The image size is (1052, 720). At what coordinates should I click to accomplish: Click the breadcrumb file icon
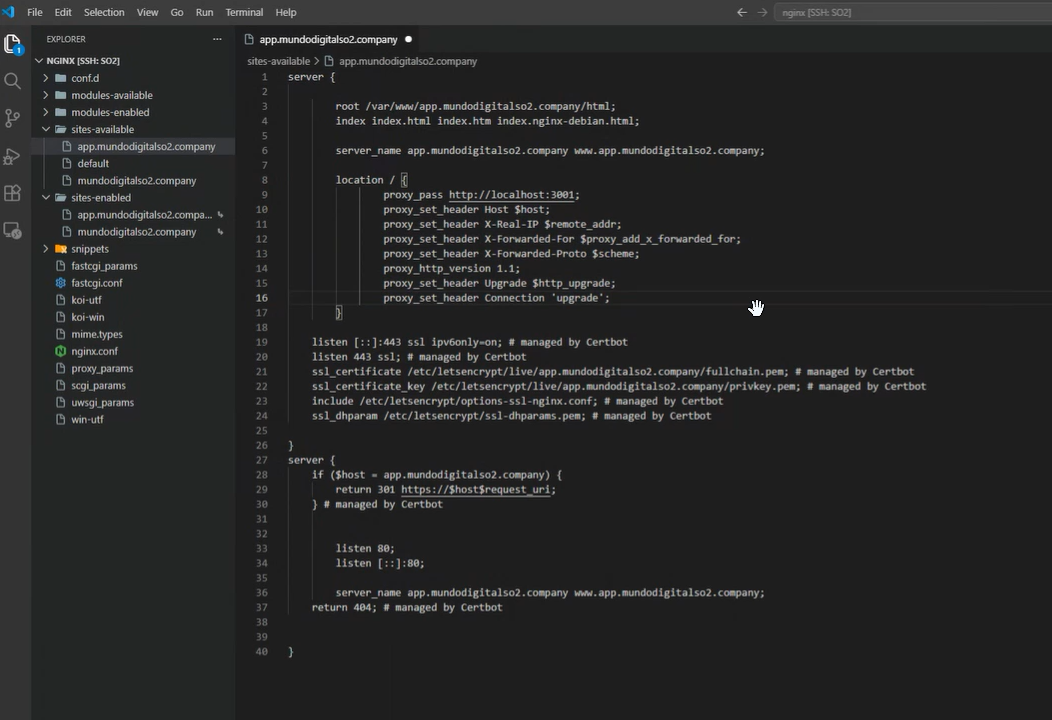[x=329, y=61]
